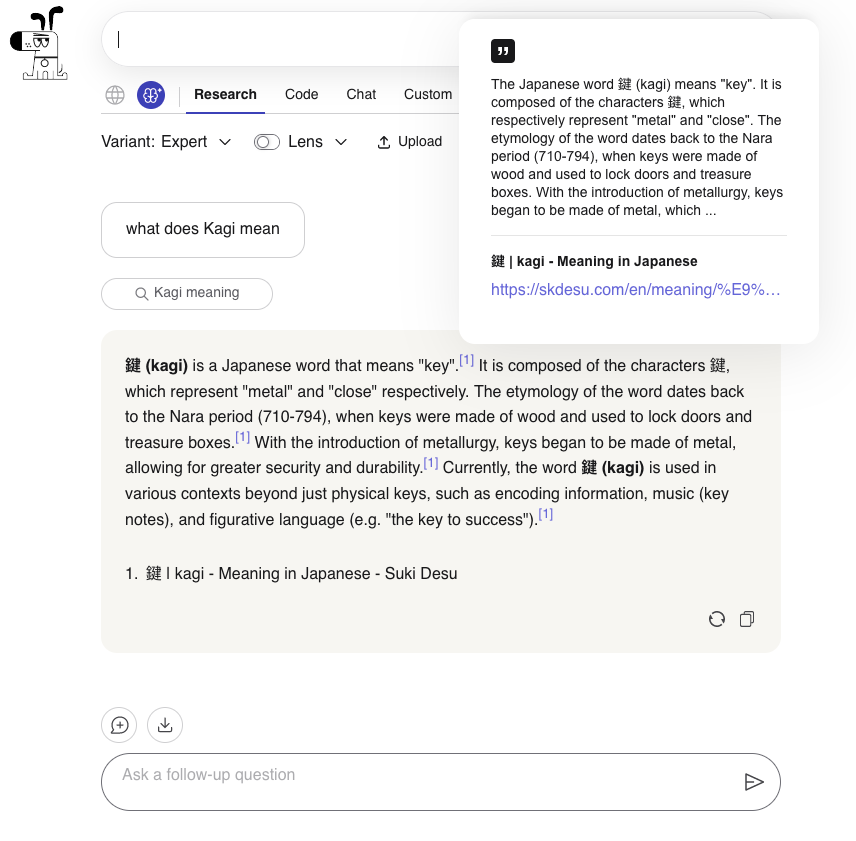Click the Kagi dog mascot logo

pos(38,44)
